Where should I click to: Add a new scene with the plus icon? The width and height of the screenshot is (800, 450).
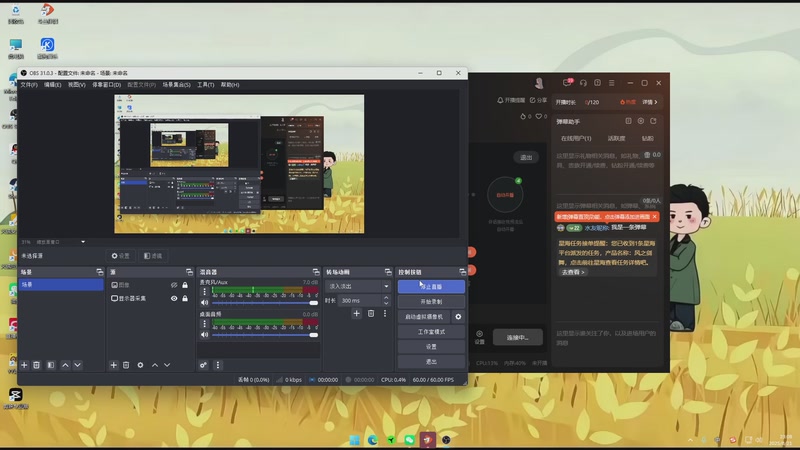click(24, 365)
